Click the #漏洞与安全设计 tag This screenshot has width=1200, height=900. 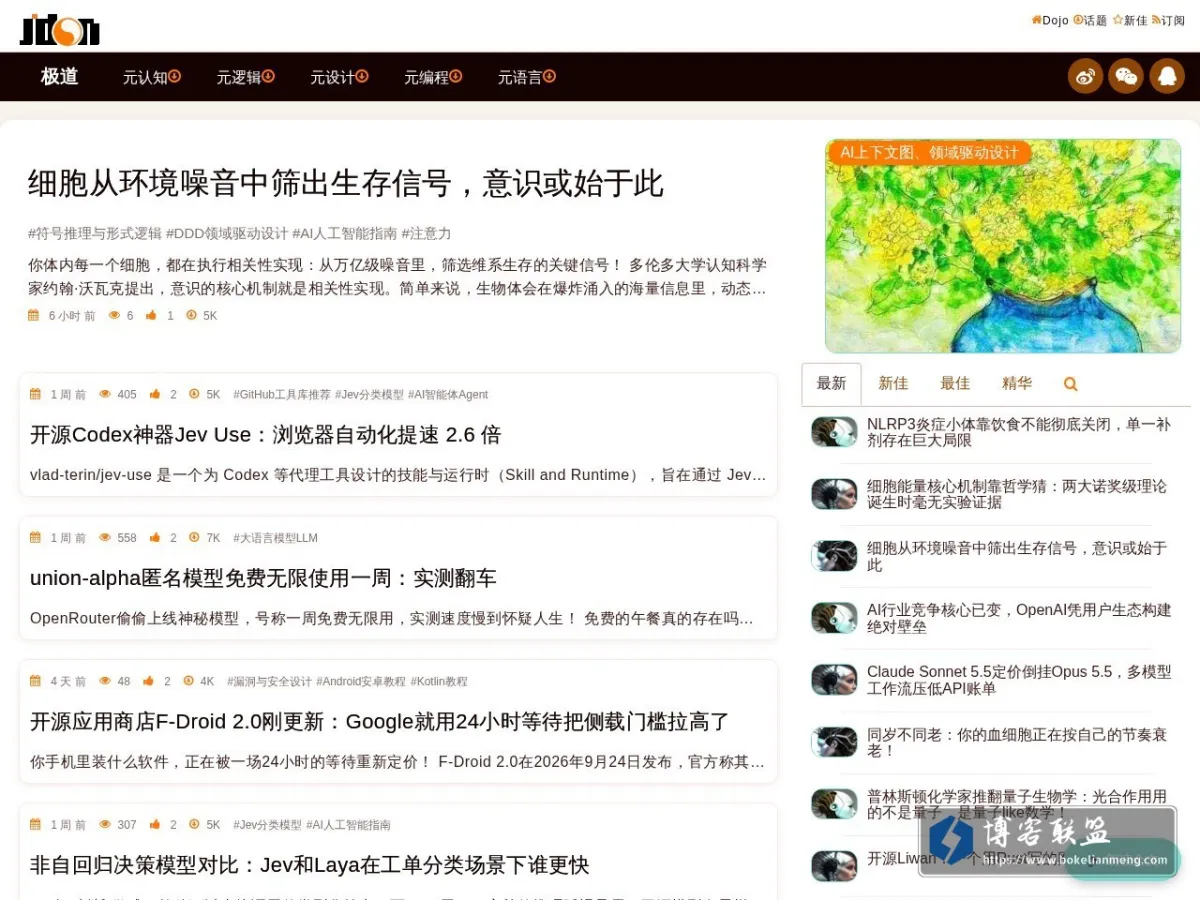(x=269, y=681)
